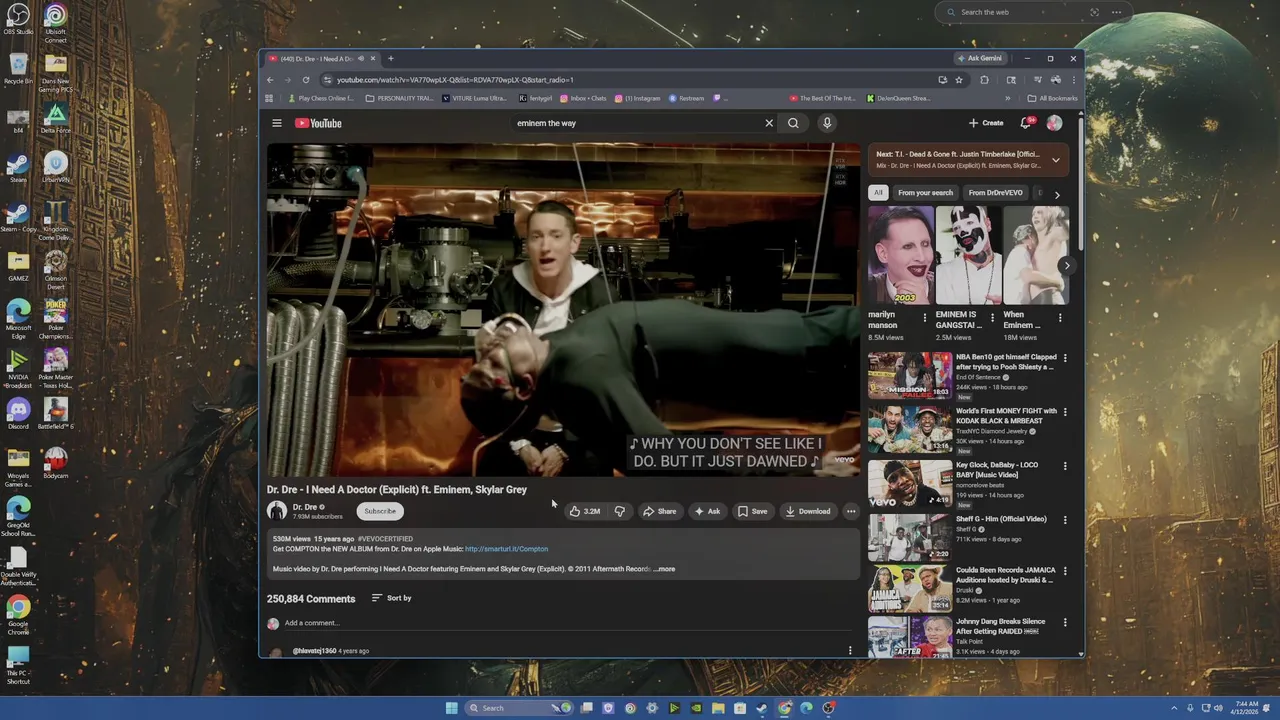This screenshot has height=720, width=1280.
Task: Open Chrome apps grid in bookmarks bar
Action: [x=269, y=98]
